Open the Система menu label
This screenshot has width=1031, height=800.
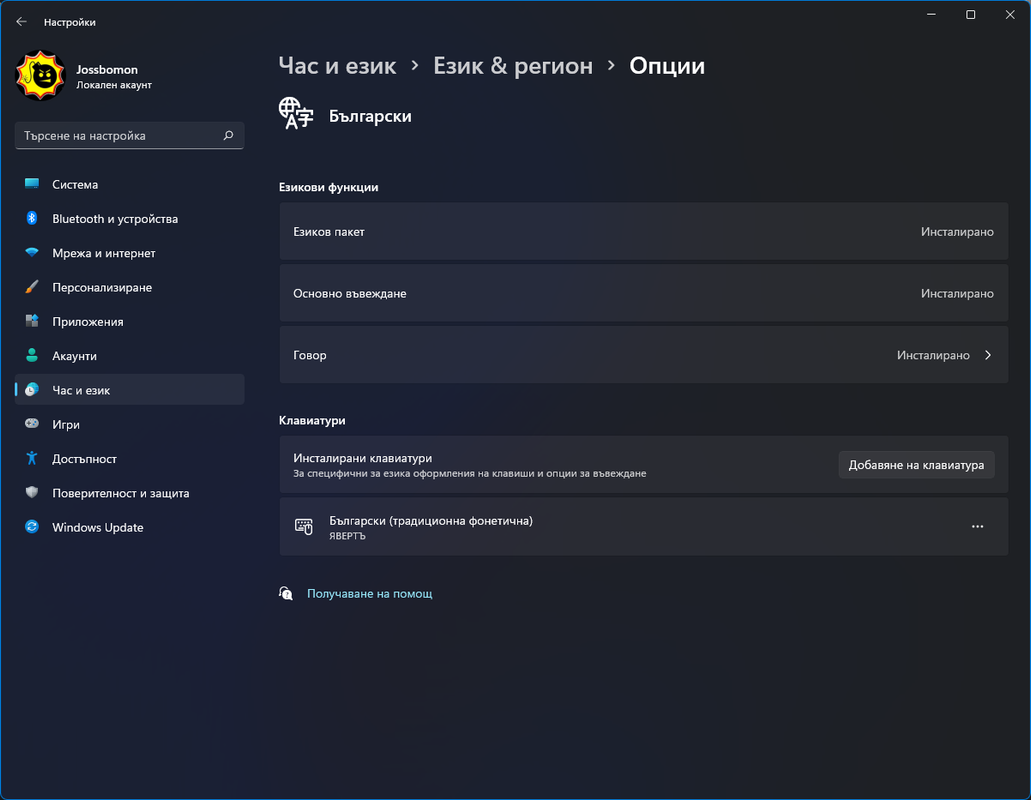pos(75,185)
